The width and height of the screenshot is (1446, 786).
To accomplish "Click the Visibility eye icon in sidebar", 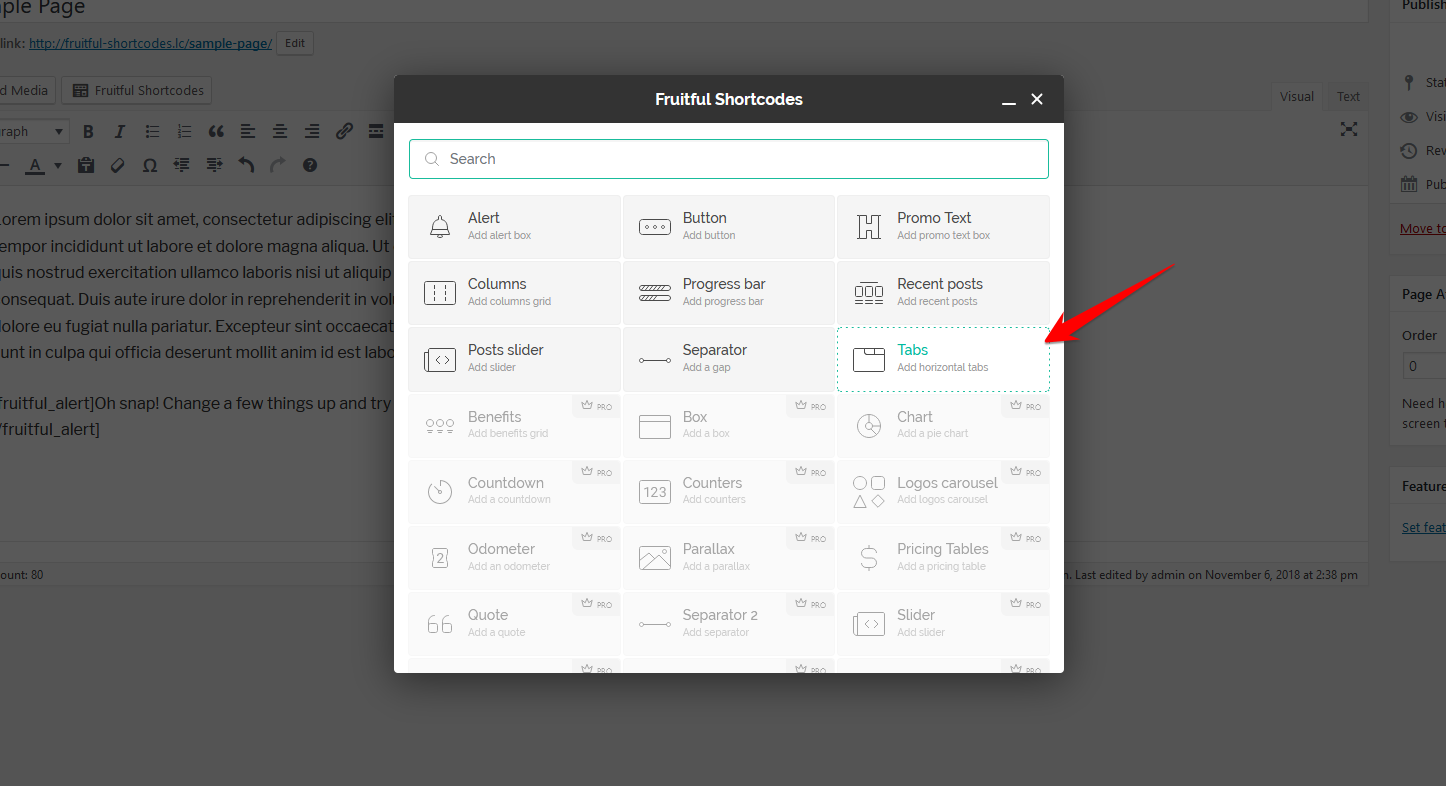I will click(1409, 117).
